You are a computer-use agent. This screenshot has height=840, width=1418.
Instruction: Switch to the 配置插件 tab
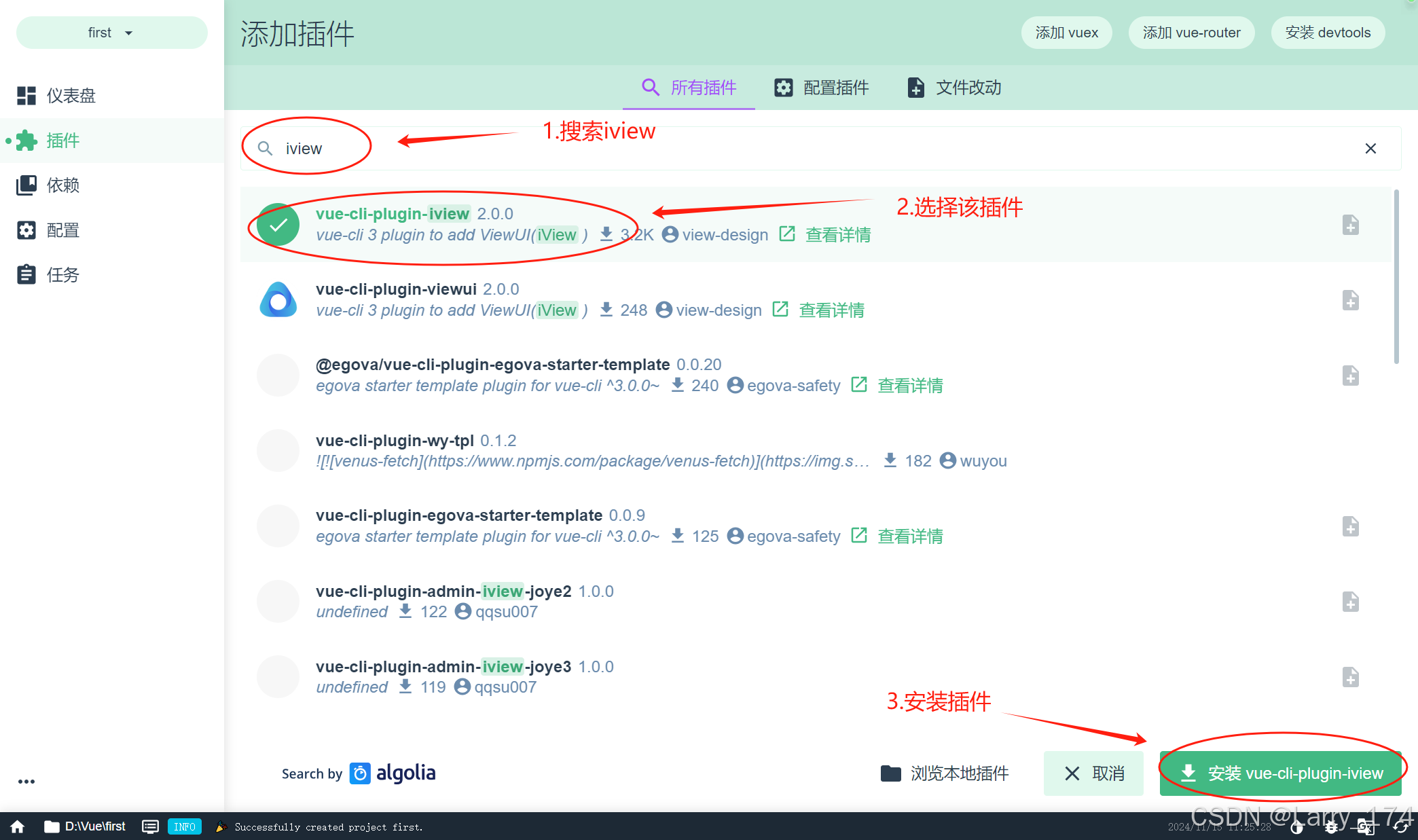(x=822, y=87)
